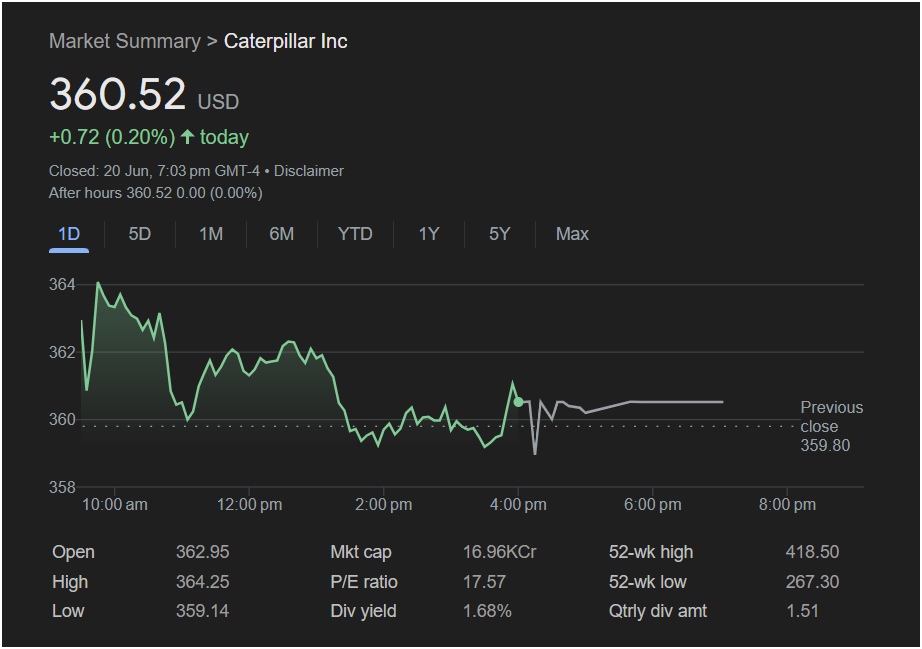View the Max chart range
The height and width of the screenshot is (649, 922).
(572, 234)
